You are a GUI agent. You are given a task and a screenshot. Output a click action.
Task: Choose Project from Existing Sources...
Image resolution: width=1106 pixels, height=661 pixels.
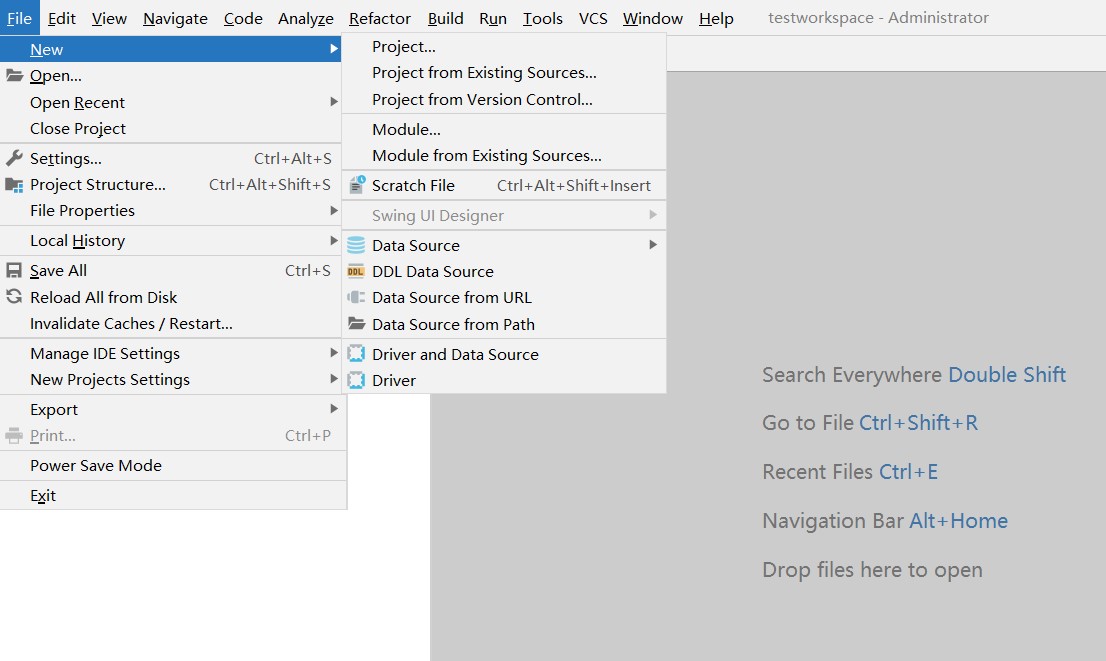[504, 73]
